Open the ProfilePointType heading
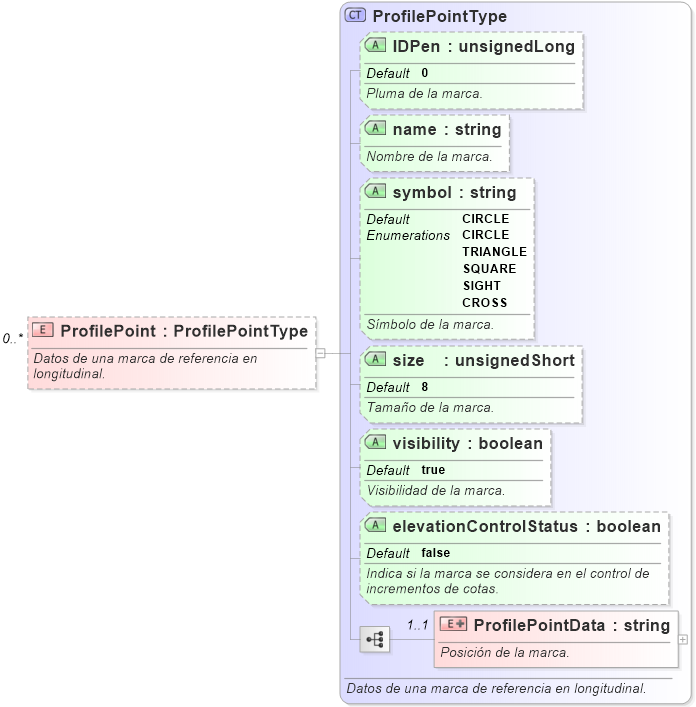The height and width of the screenshot is (707, 696). coord(440,16)
